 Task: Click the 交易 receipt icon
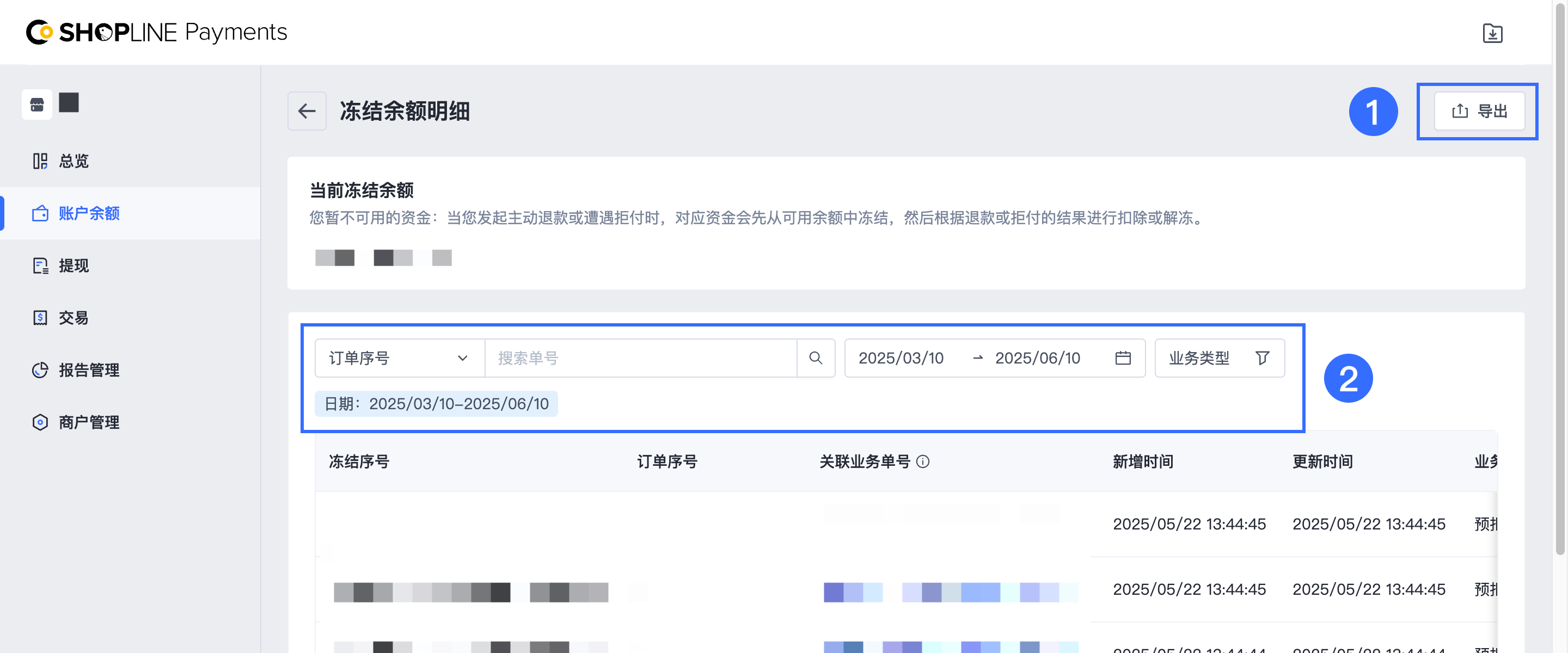pyautogui.click(x=40, y=318)
